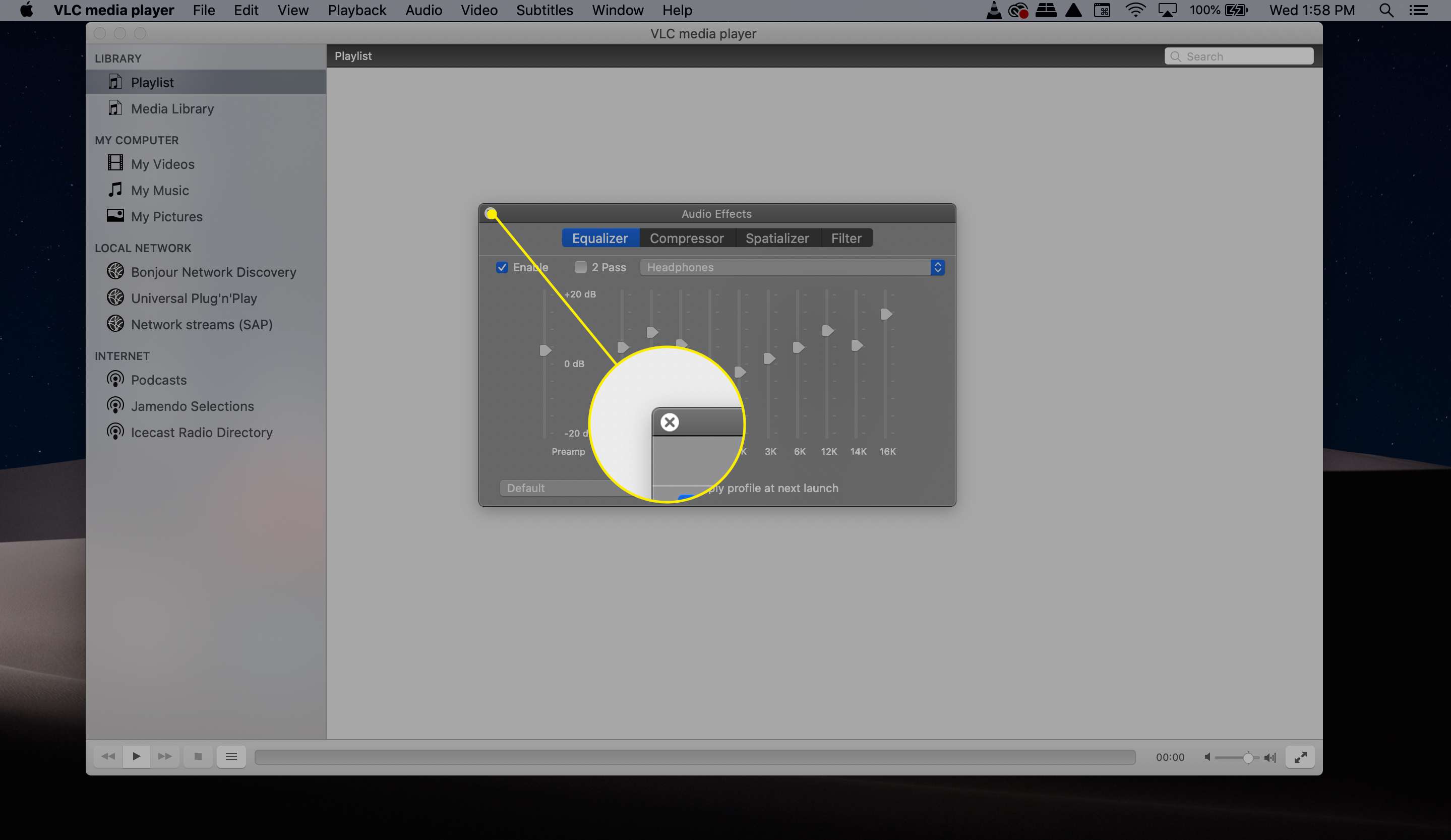Click the 6K band slider handle

click(x=798, y=347)
